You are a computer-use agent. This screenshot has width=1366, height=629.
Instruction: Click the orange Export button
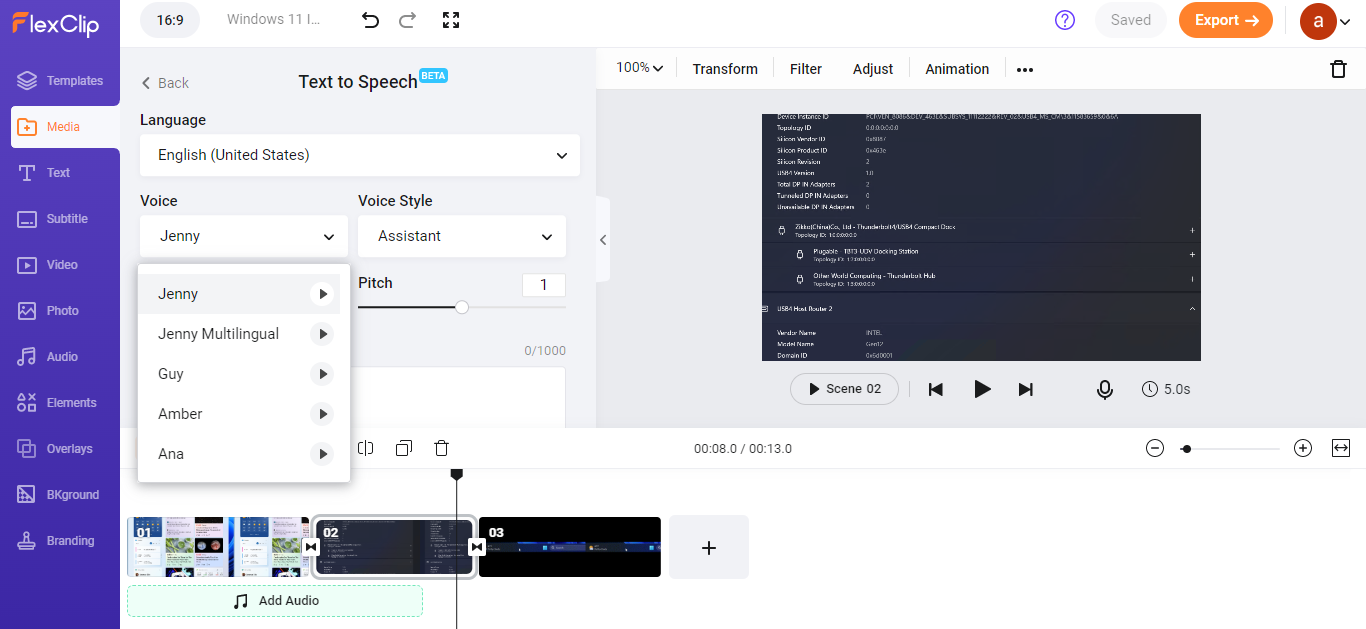1225,20
